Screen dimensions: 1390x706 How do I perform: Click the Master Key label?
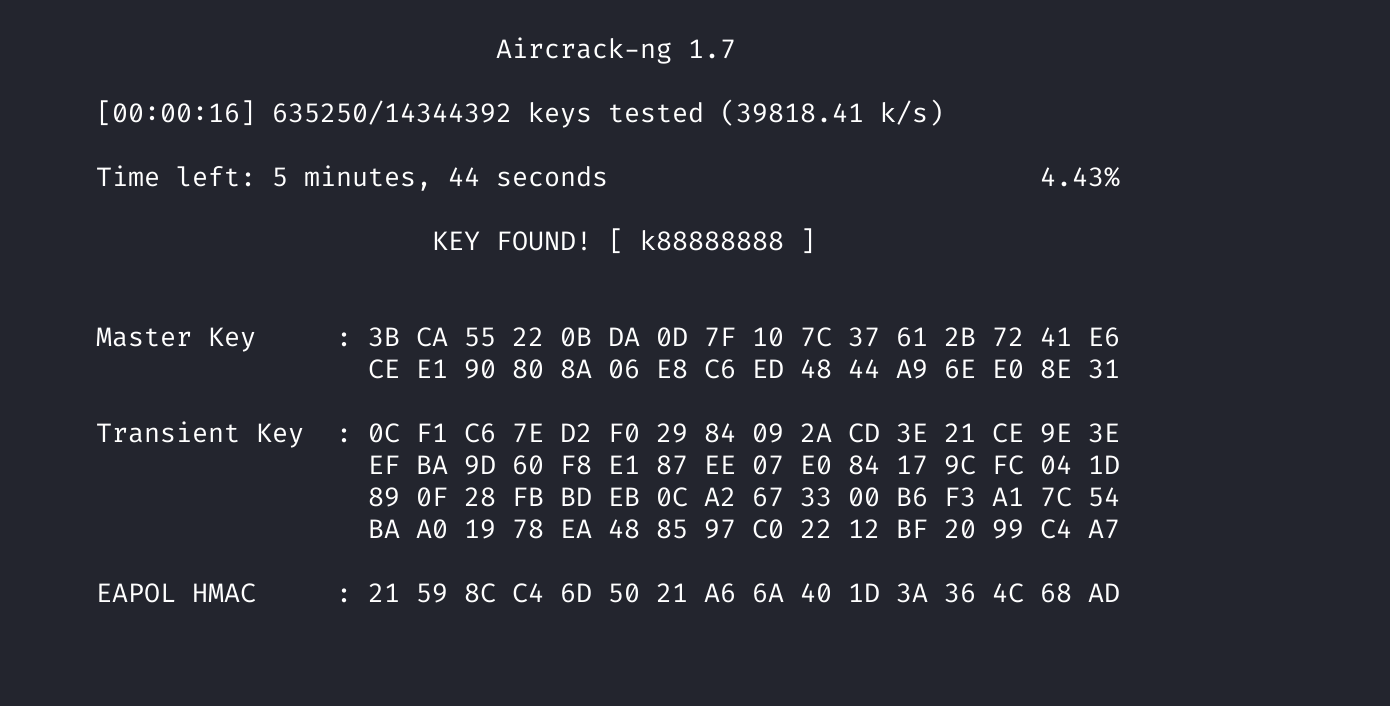click(176, 337)
